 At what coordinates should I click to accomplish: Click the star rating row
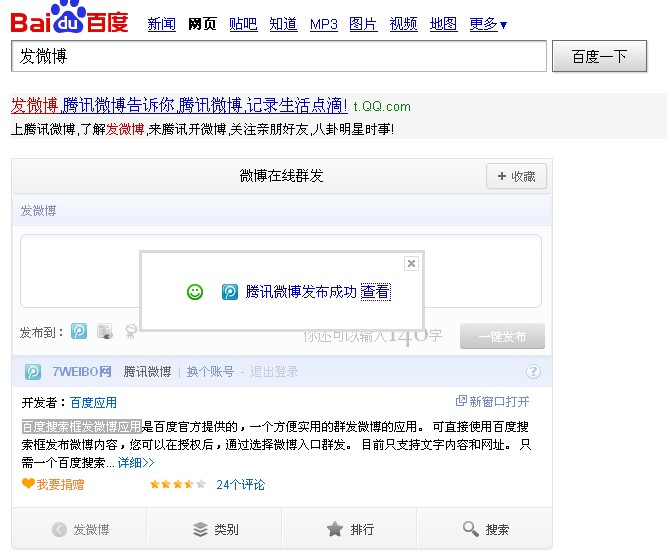click(178, 484)
